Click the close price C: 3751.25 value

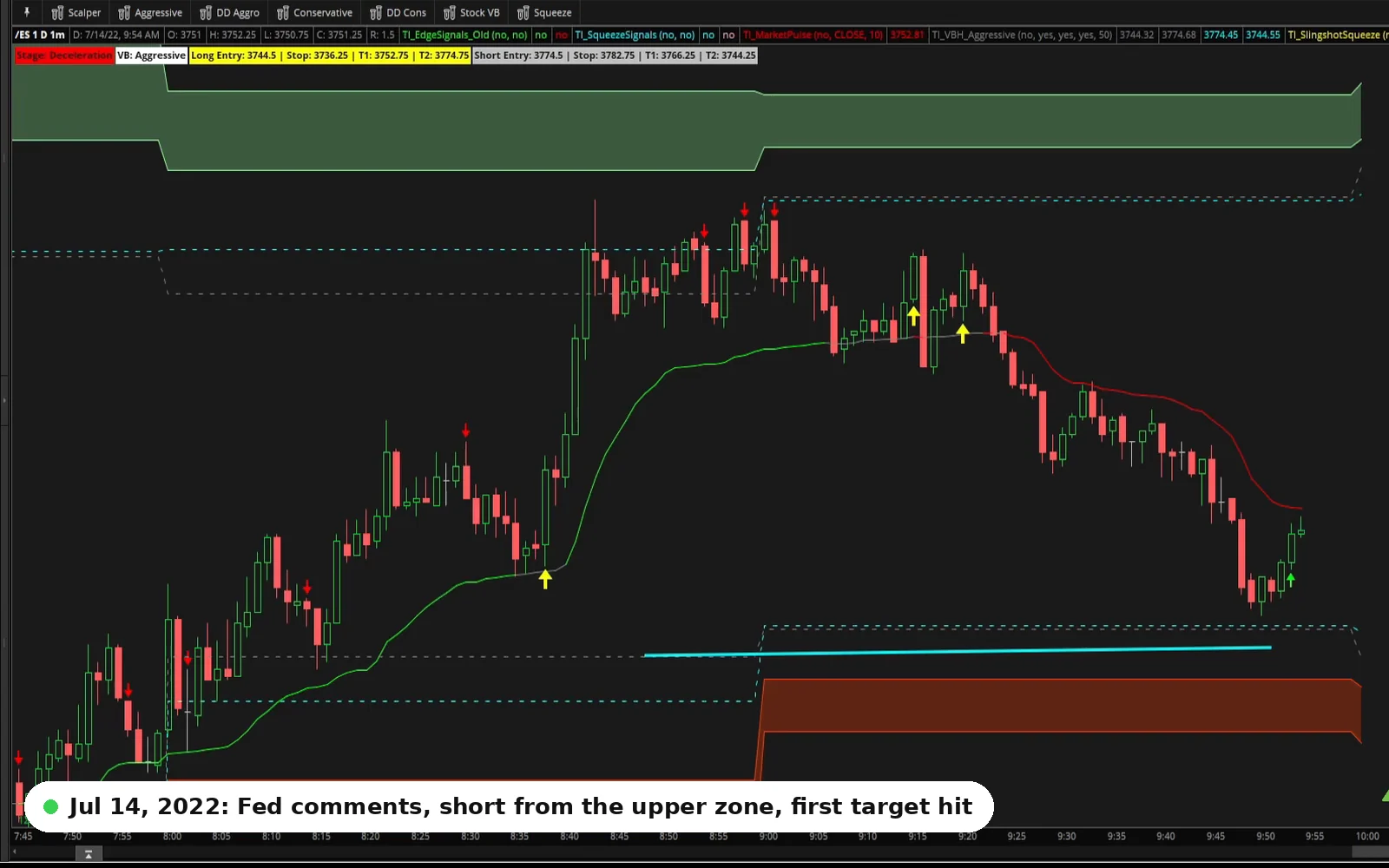339,35
